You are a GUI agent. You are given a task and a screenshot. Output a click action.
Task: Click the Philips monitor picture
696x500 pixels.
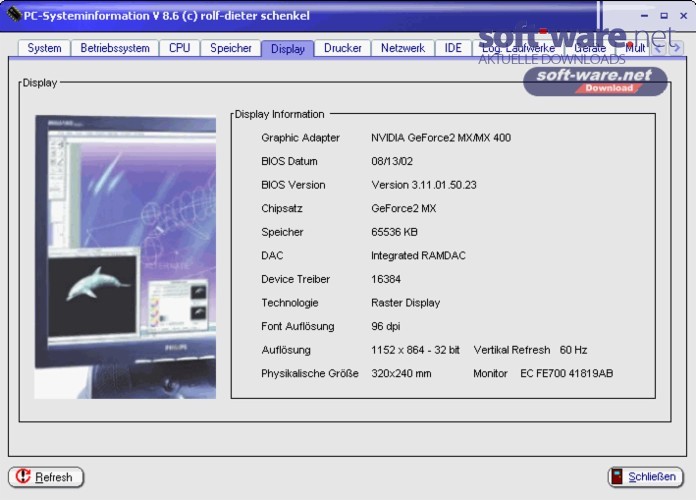(x=125, y=257)
